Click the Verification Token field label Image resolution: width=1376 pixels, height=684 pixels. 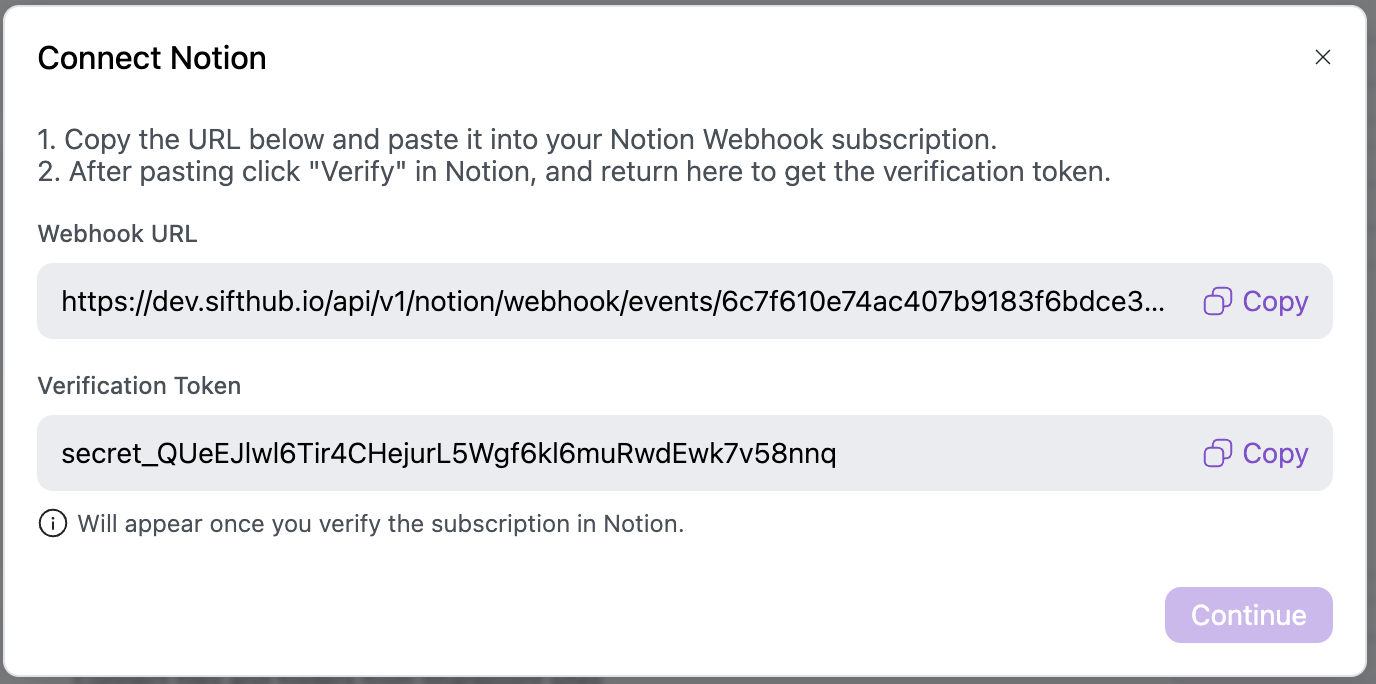(139, 386)
